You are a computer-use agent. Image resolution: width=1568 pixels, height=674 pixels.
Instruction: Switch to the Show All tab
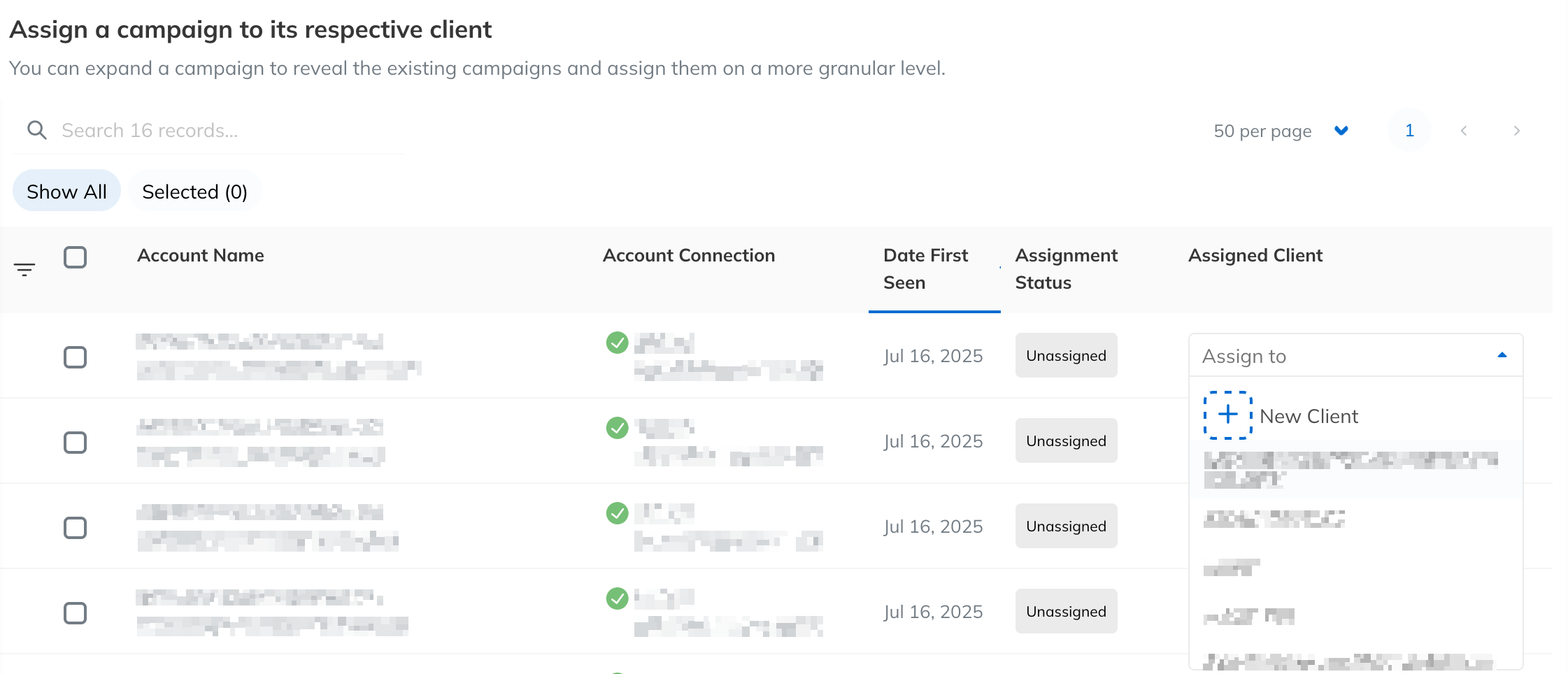(x=66, y=190)
